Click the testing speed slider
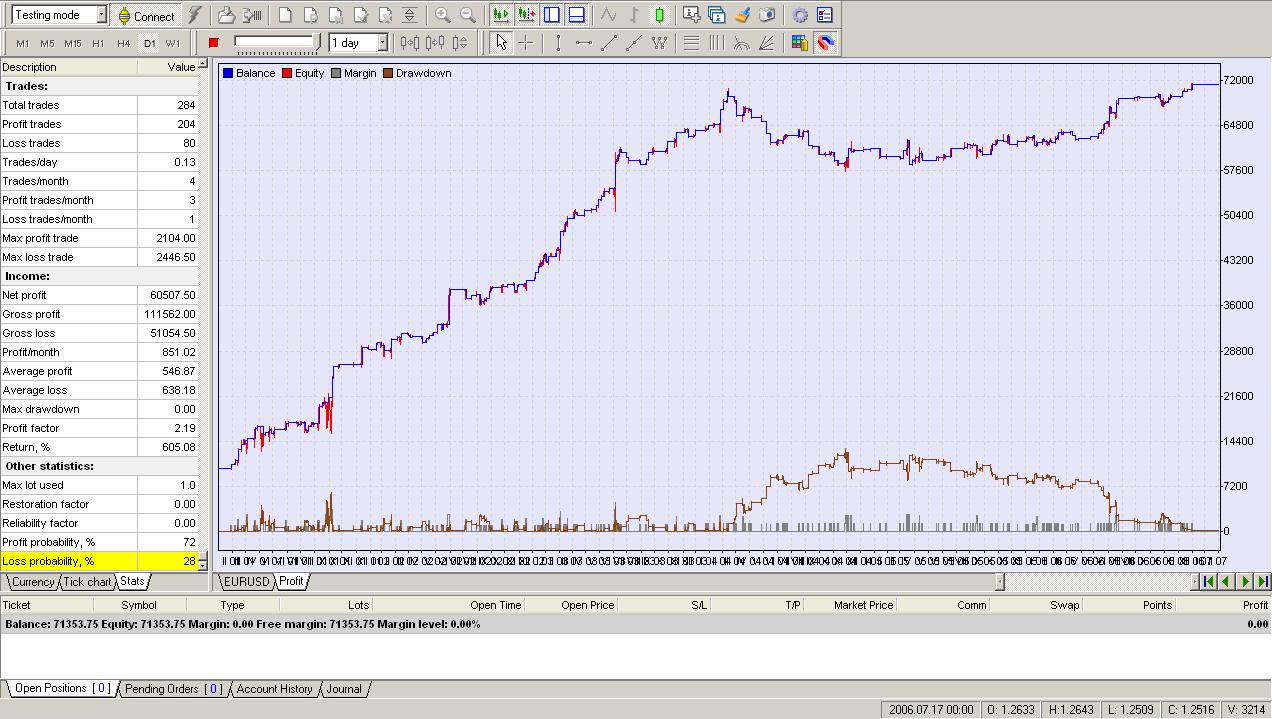The width and height of the screenshot is (1272, 719). (x=277, y=42)
